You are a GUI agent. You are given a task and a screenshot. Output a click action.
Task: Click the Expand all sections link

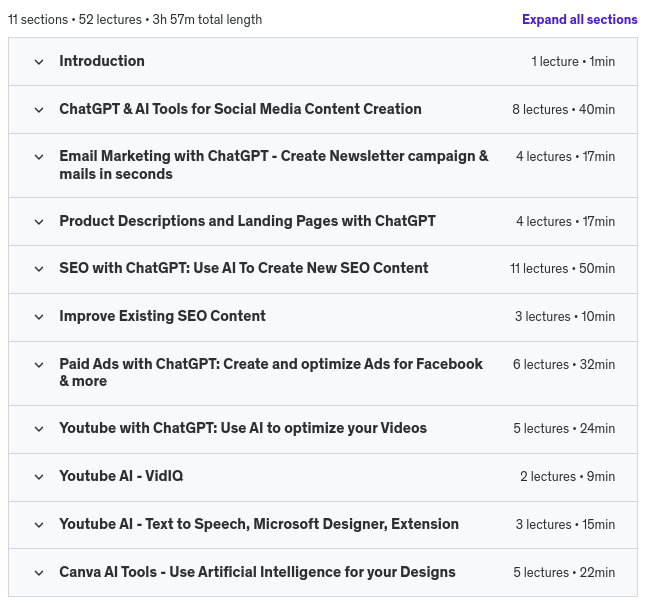point(579,19)
